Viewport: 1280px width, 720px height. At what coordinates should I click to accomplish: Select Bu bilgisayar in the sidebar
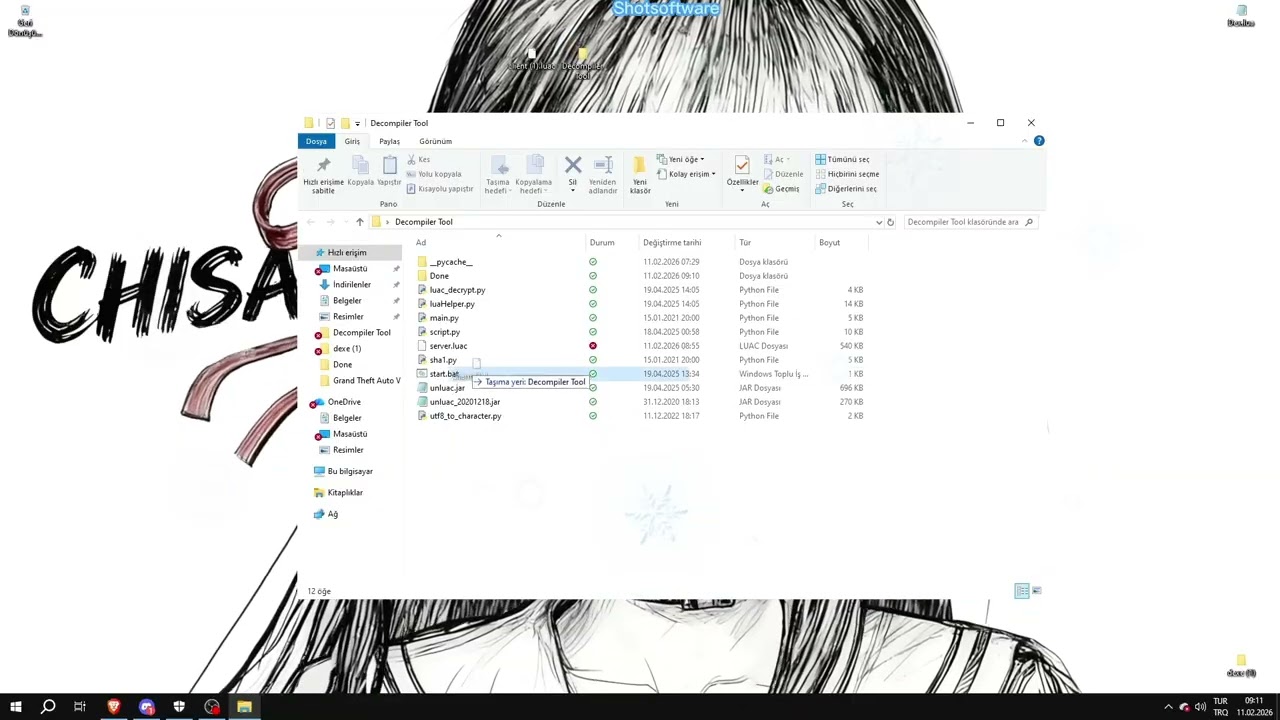click(350, 471)
